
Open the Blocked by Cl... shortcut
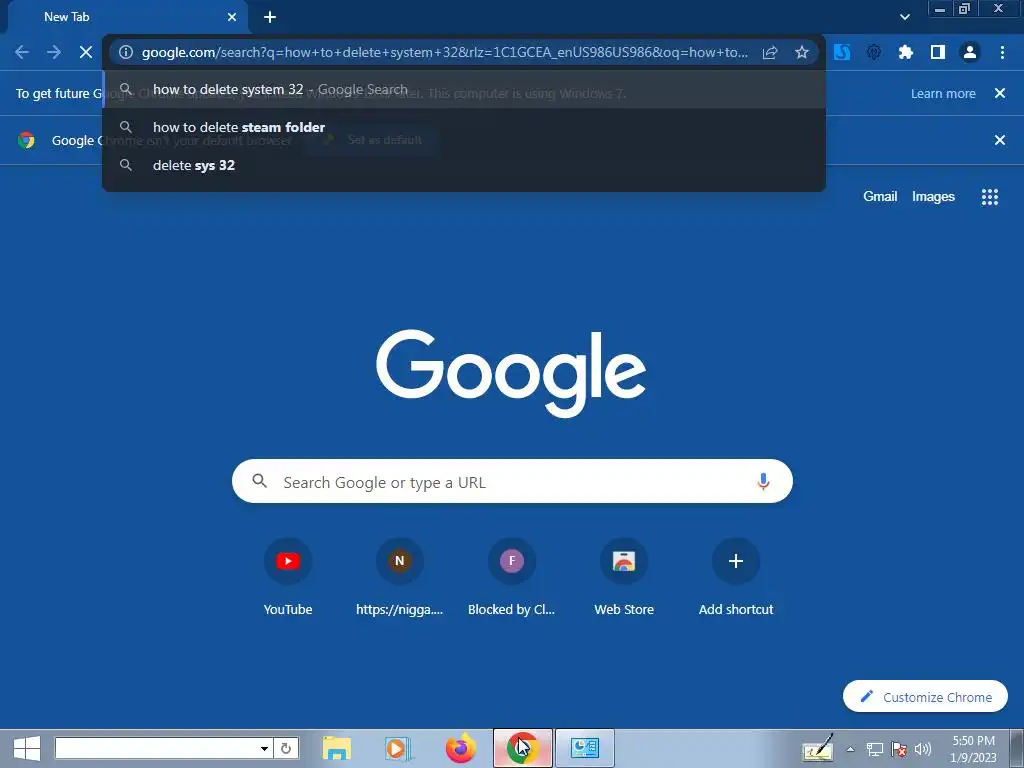pyautogui.click(x=511, y=579)
